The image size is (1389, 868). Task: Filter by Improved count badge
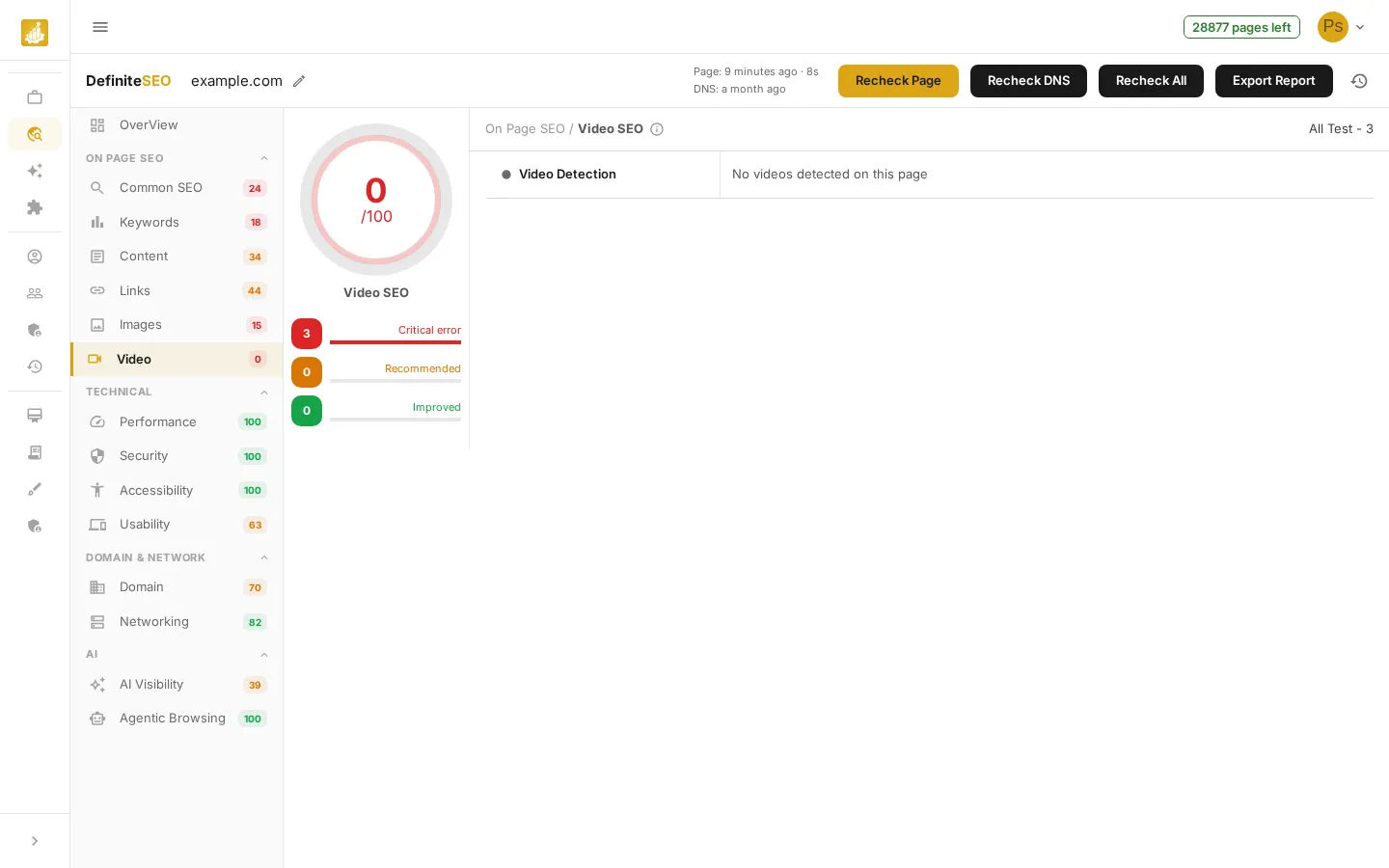click(x=307, y=411)
